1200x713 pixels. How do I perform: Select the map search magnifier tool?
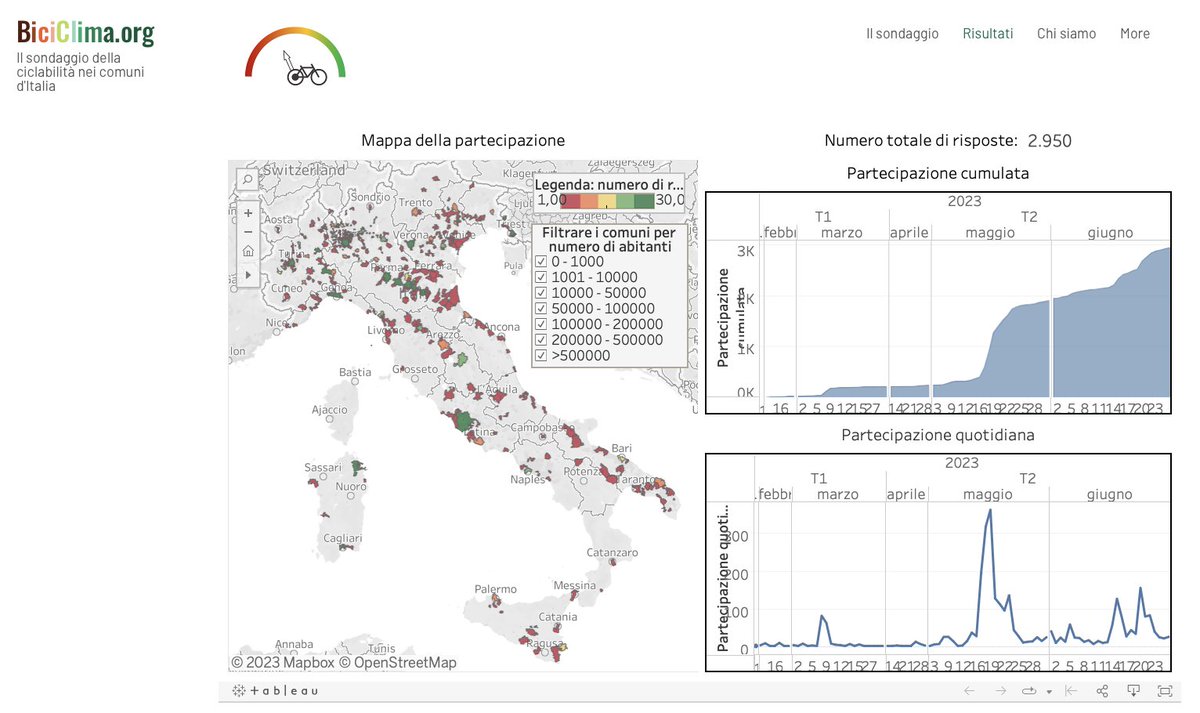click(x=247, y=178)
